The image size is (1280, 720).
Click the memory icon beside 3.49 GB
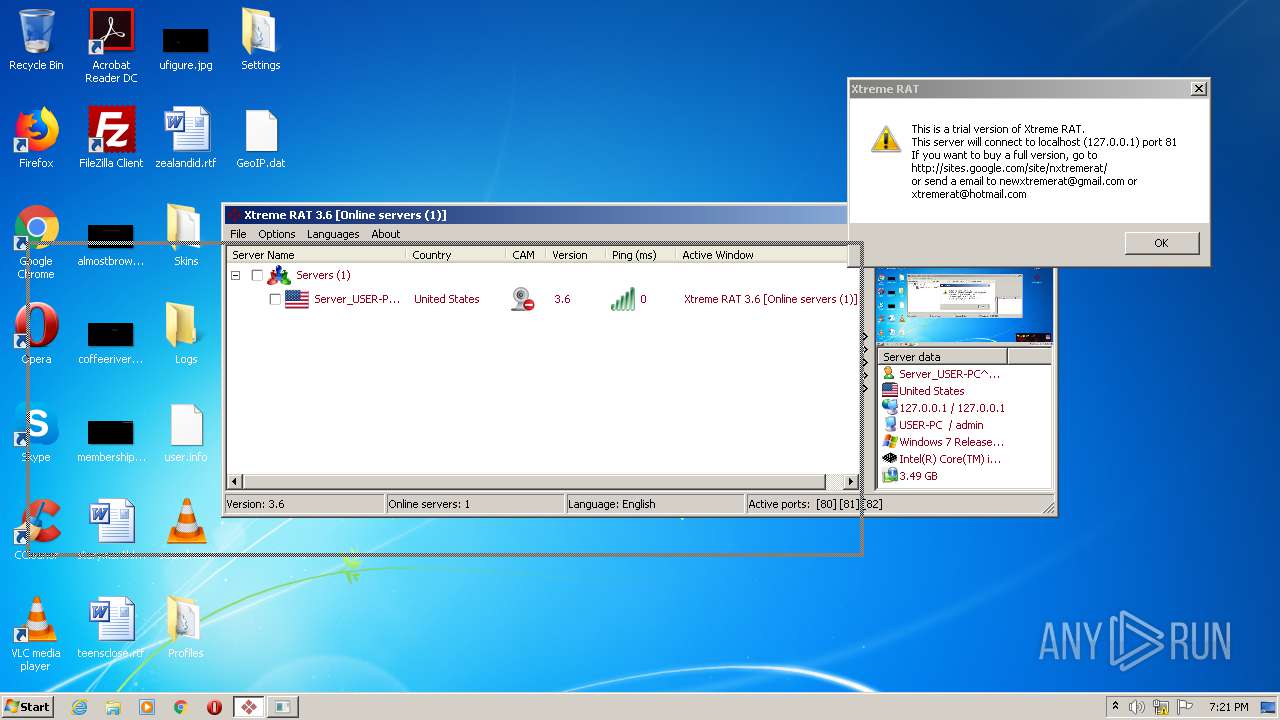[x=889, y=476]
